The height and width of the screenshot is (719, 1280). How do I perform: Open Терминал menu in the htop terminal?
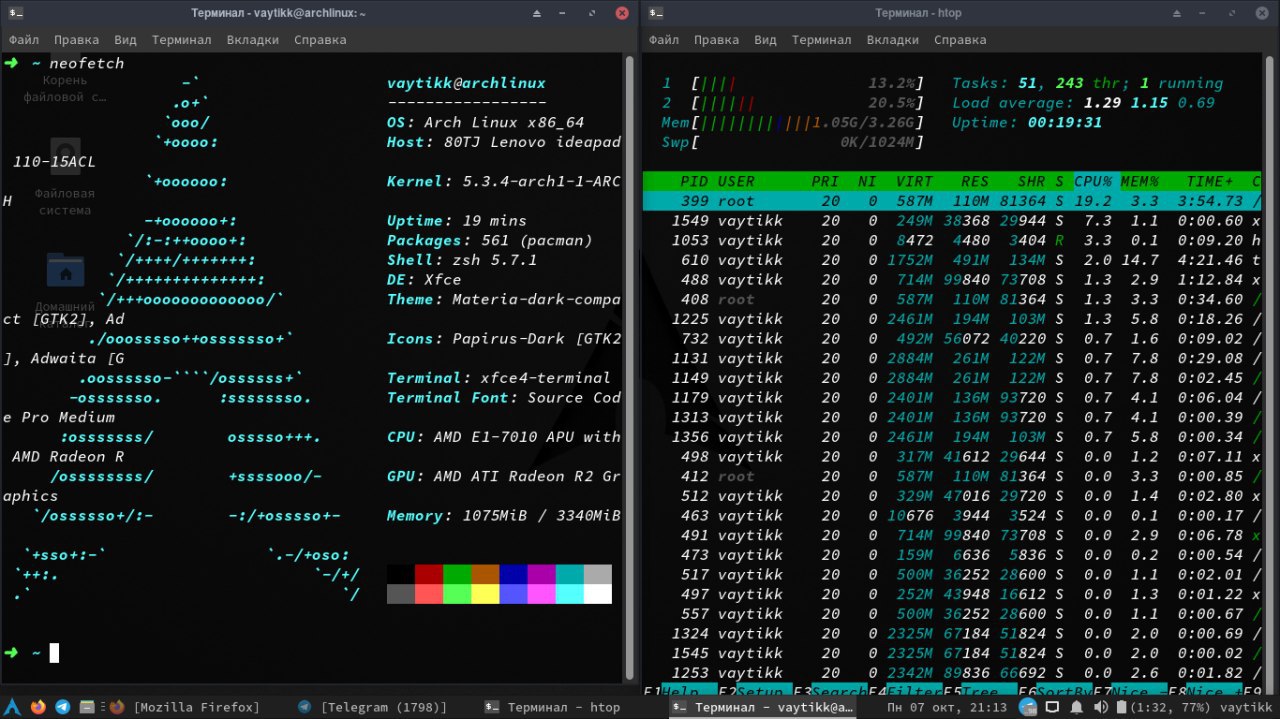821,40
